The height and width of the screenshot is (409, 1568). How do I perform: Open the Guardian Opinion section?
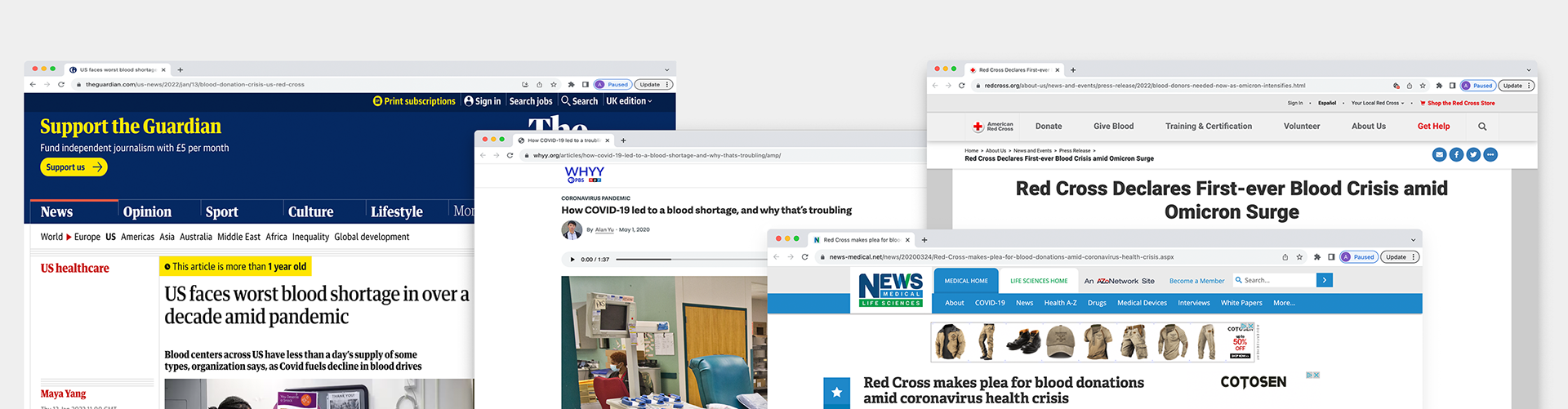pos(147,211)
